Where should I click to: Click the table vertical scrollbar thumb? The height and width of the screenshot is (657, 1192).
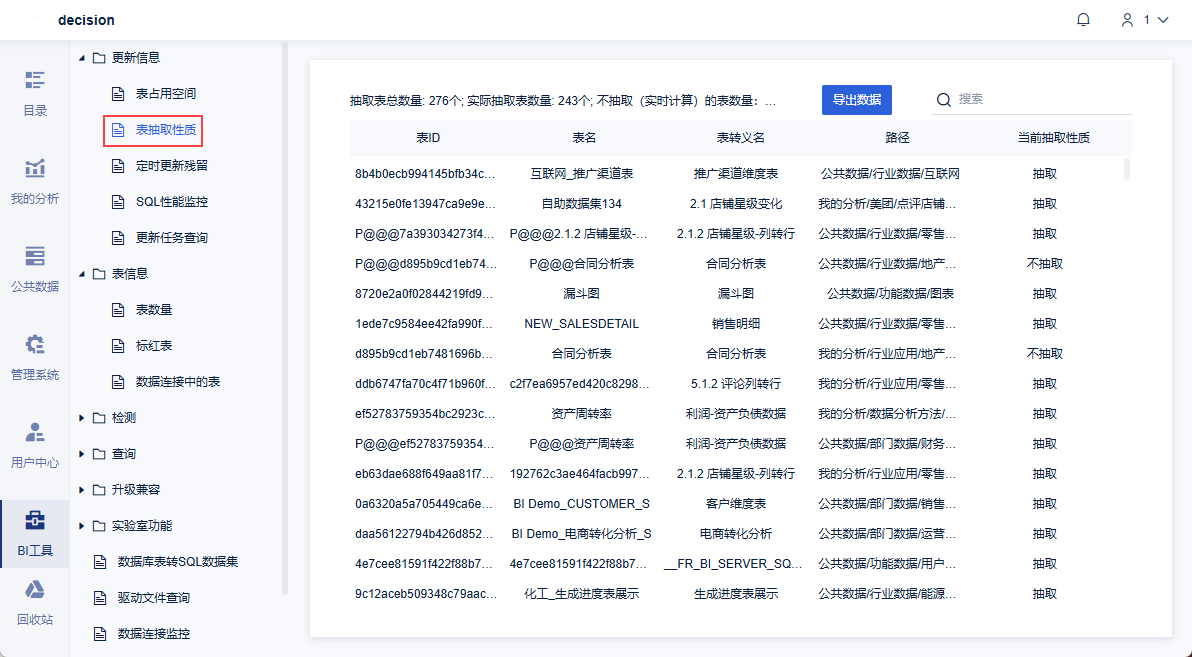pyautogui.click(x=1127, y=169)
